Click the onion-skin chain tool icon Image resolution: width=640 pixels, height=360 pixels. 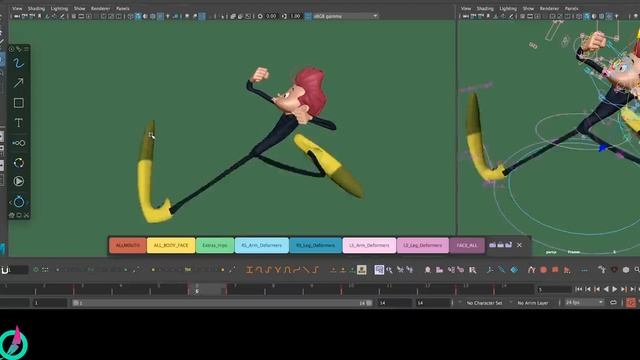click(x=18, y=143)
